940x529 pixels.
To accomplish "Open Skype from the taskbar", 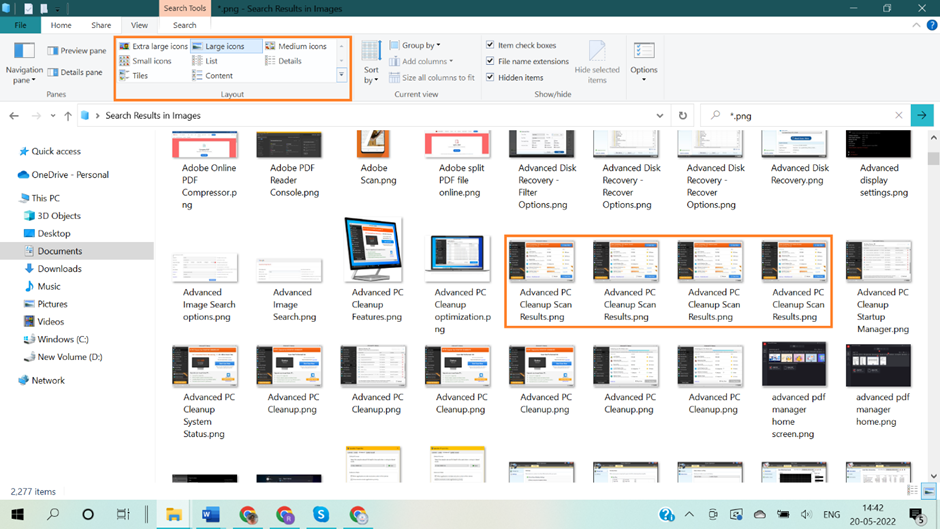I will tap(321, 515).
